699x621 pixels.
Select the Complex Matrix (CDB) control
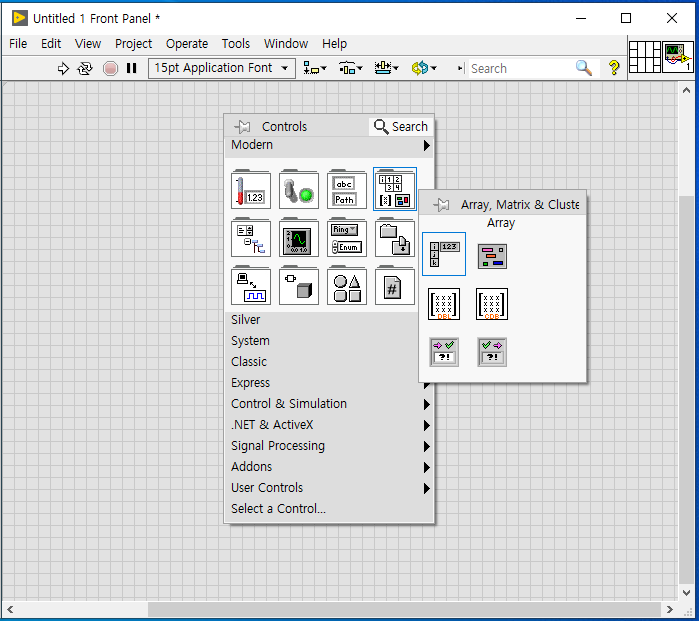492,304
